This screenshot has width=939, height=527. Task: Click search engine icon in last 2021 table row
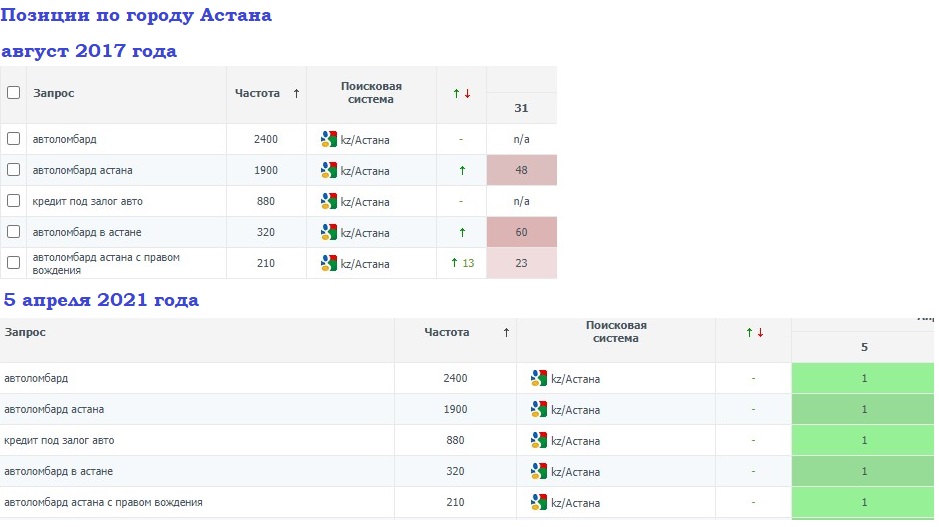539,502
